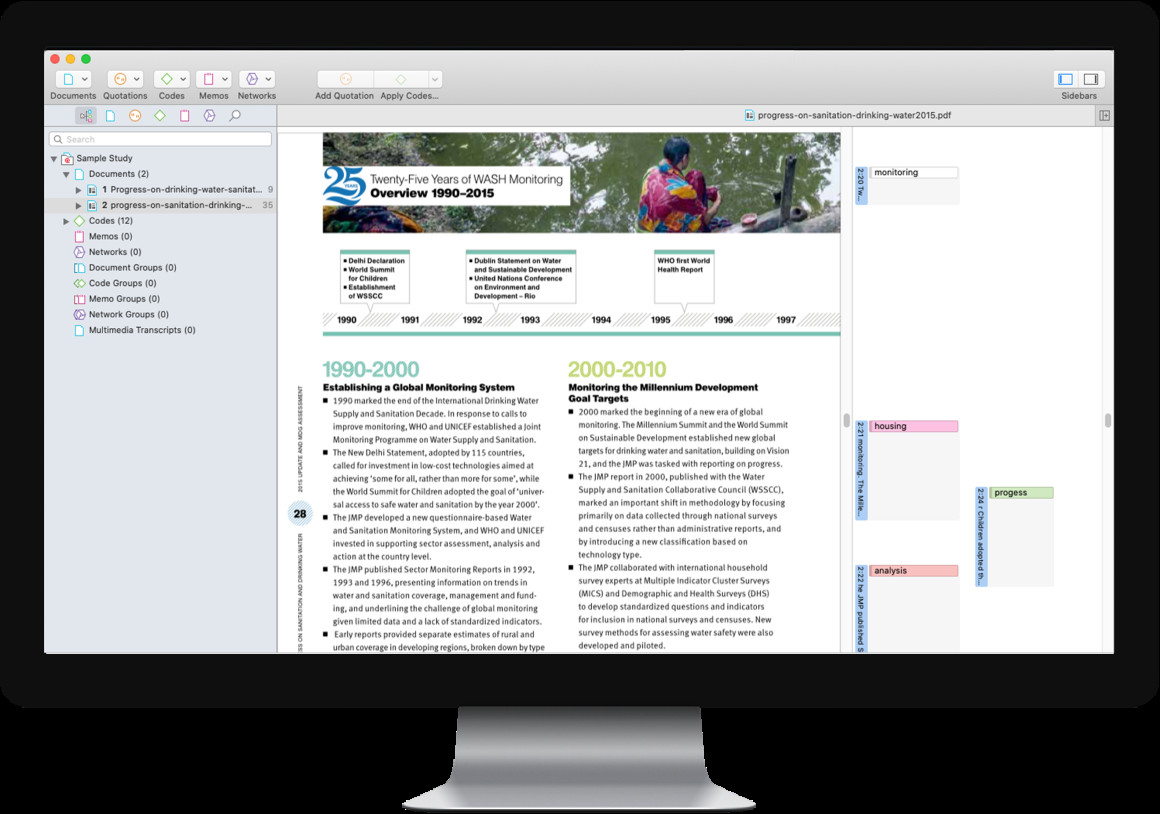Image resolution: width=1160 pixels, height=814 pixels.
Task: Select document 1 Progress-on-drinking-water-sanitat
Action: 182,189
